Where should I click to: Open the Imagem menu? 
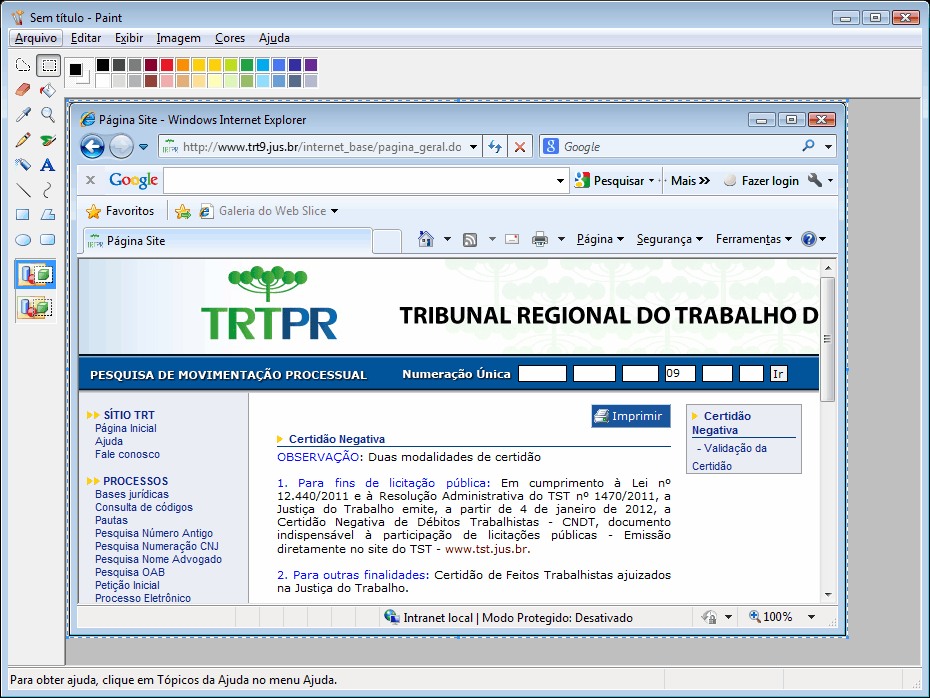click(x=178, y=38)
